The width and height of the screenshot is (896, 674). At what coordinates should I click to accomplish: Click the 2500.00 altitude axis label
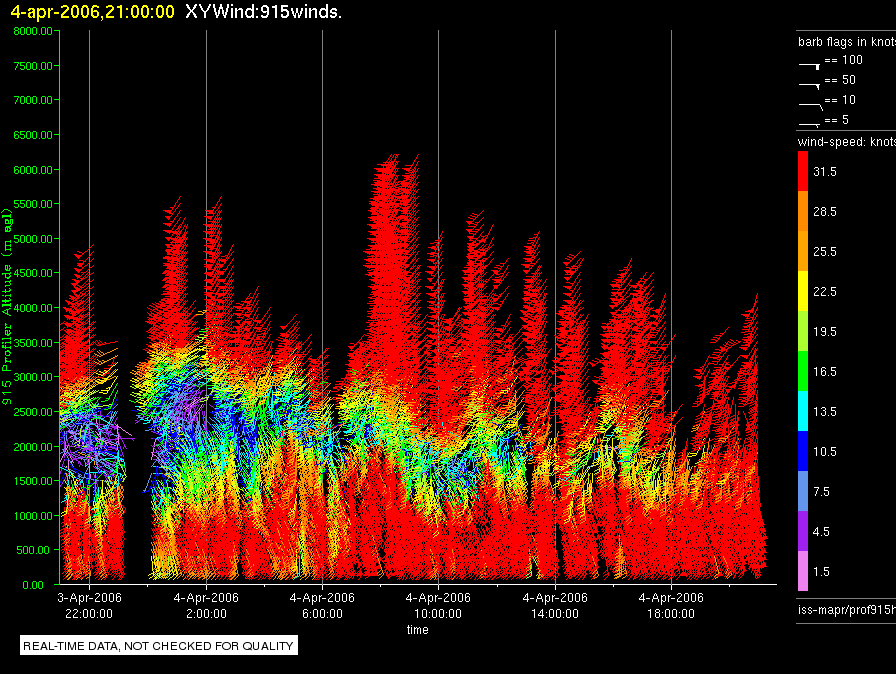click(x=33, y=412)
